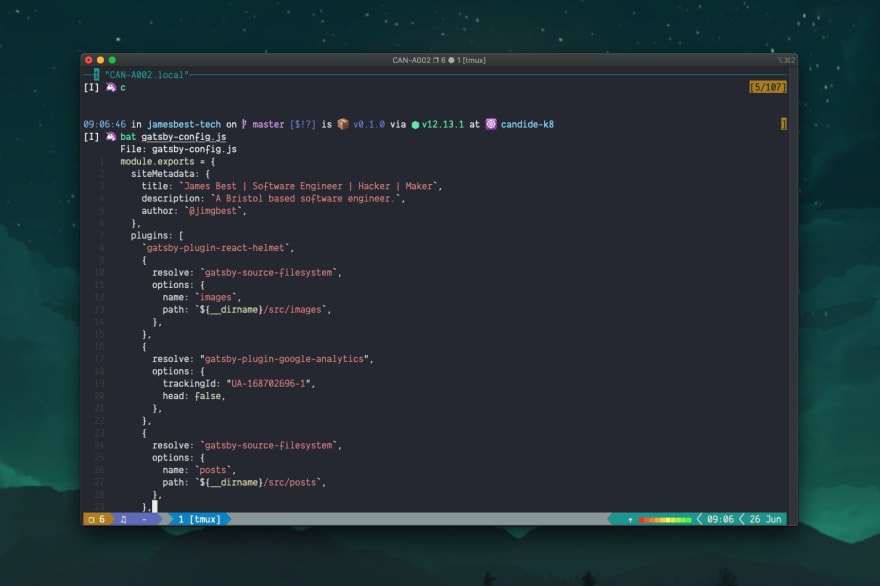Image resolution: width=880 pixels, height=586 pixels.
Task: Click the path ending in "/src/posts"
Action: tap(258, 482)
